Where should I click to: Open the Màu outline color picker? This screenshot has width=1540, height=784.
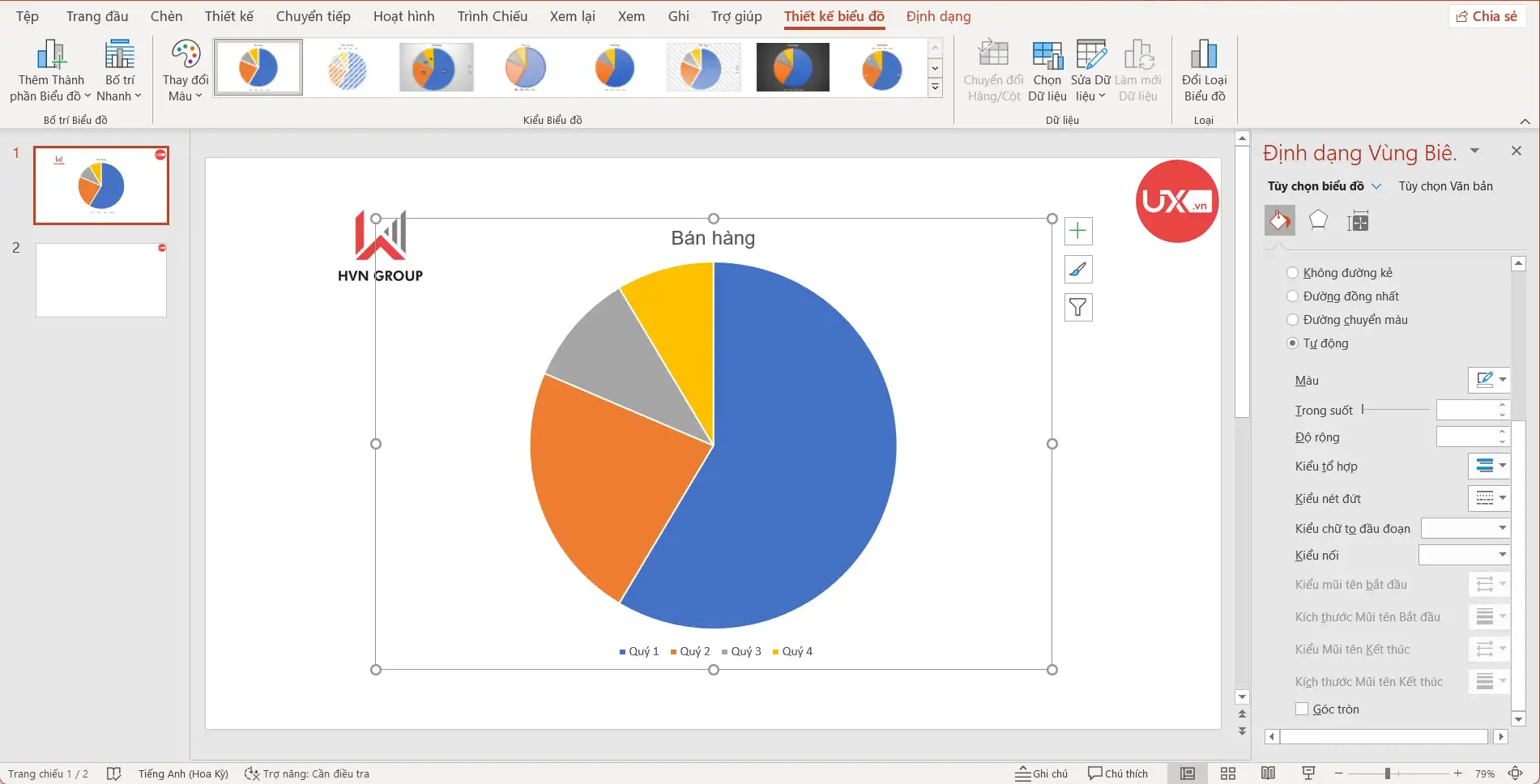[x=1489, y=380]
